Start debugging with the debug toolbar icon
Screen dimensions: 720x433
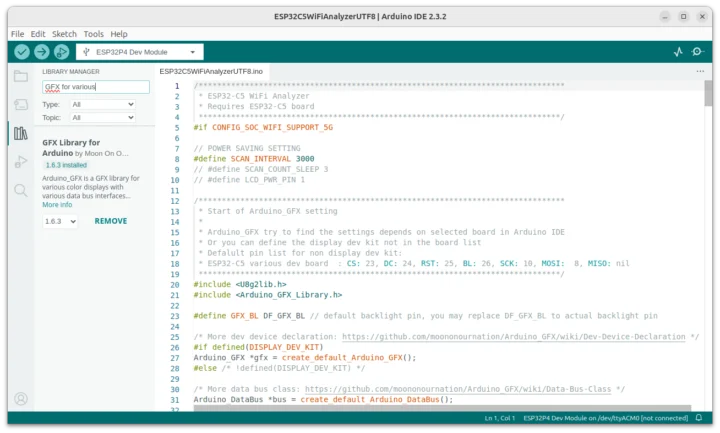click(x=62, y=51)
